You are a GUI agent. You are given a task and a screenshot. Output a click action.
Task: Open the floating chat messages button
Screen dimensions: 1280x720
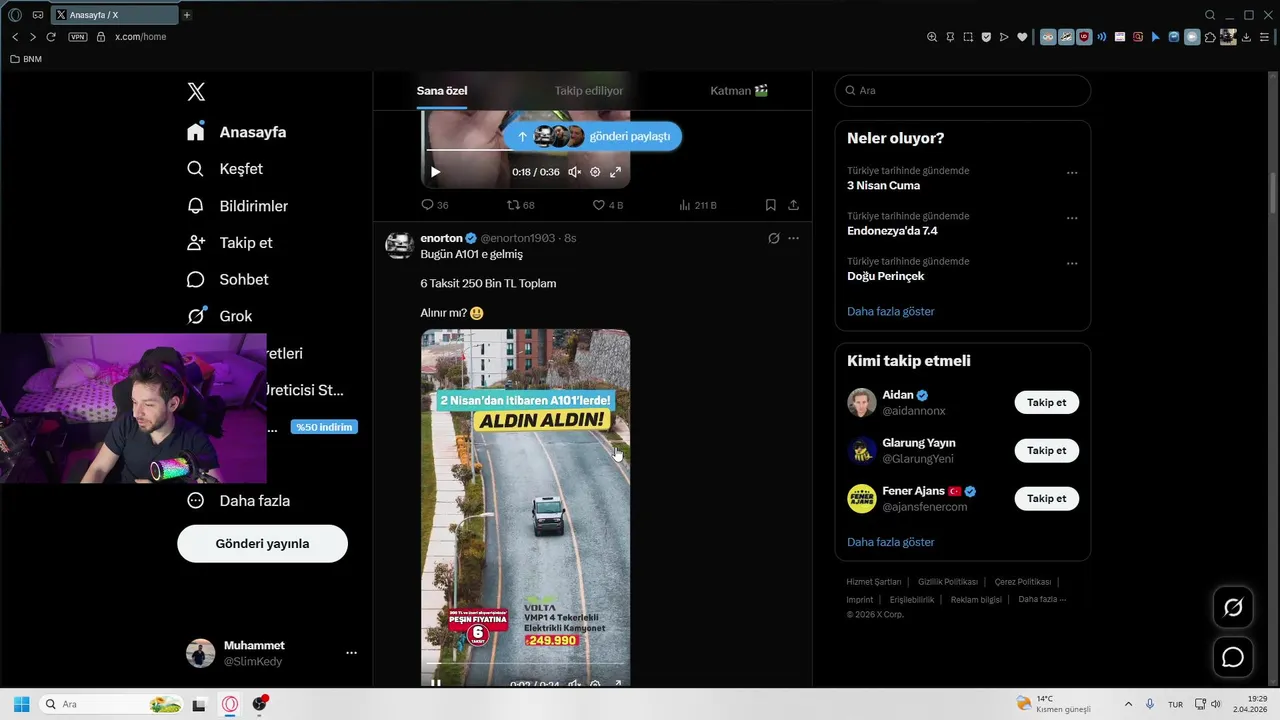(1233, 657)
